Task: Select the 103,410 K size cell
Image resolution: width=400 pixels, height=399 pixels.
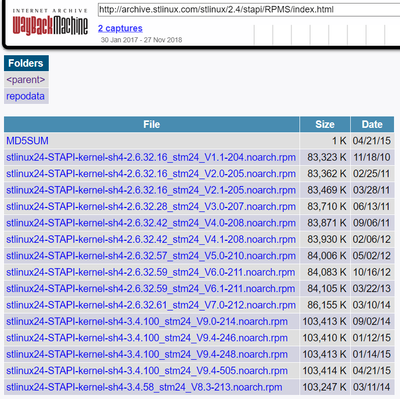Action: (x=325, y=338)
